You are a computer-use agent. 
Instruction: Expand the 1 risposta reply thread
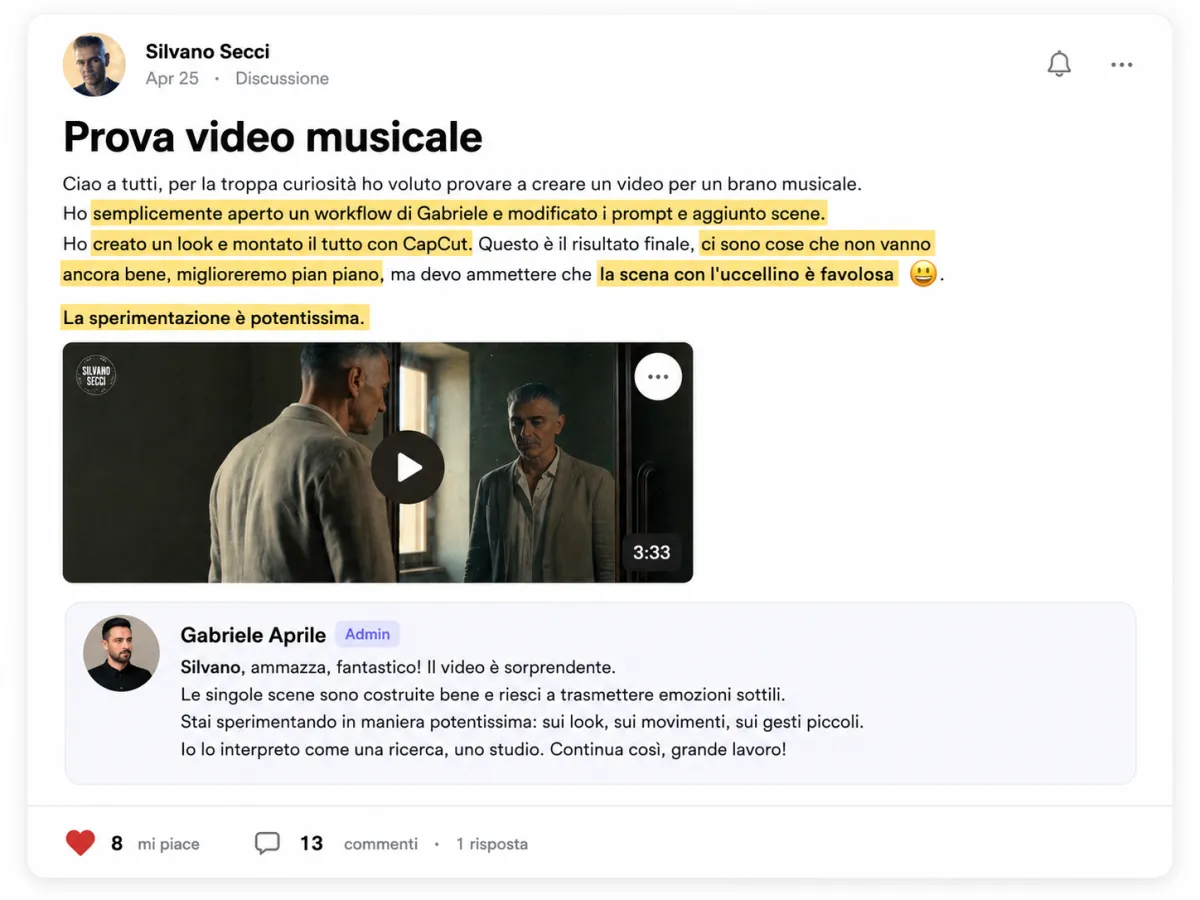[492, 844]
